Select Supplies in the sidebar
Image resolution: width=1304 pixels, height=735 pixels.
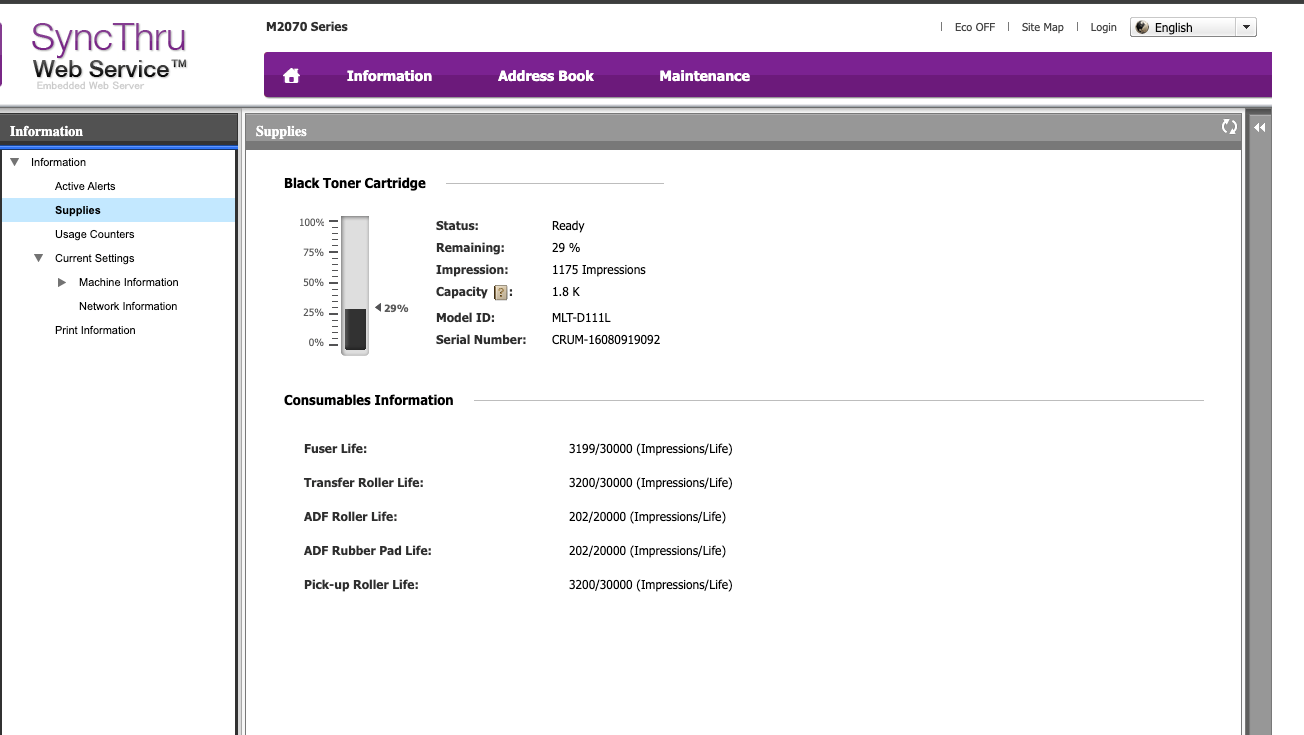click(x=118, y=210)
